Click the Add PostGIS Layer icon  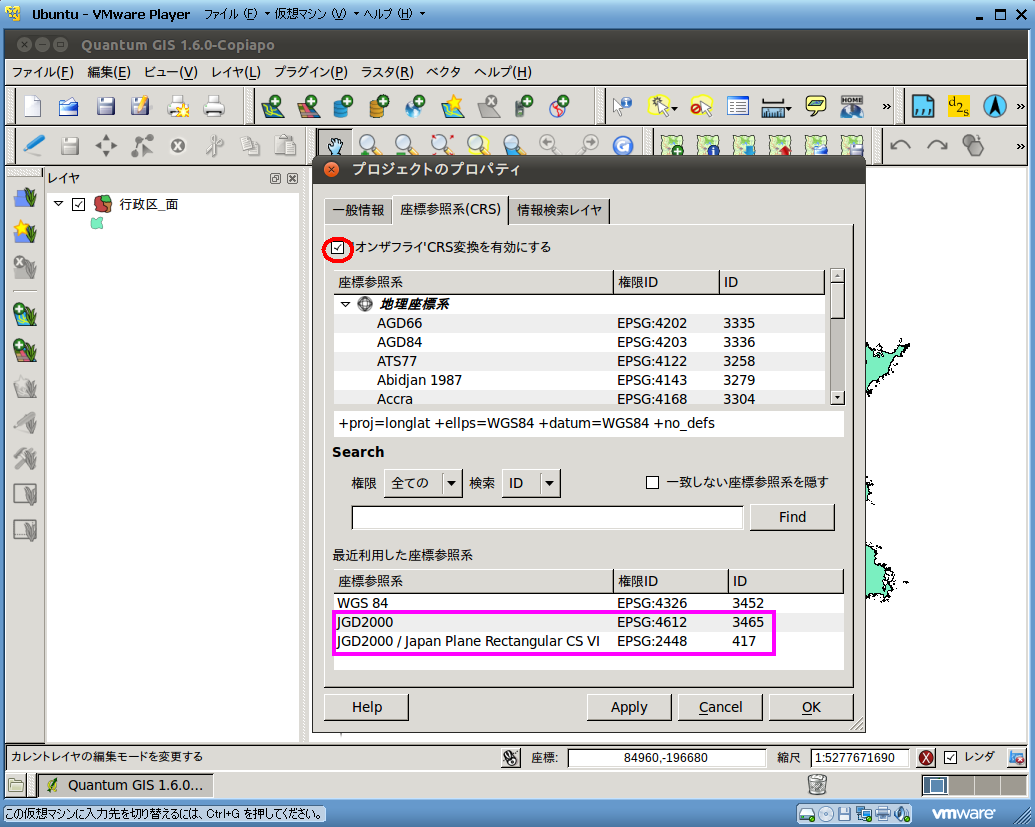343,106
